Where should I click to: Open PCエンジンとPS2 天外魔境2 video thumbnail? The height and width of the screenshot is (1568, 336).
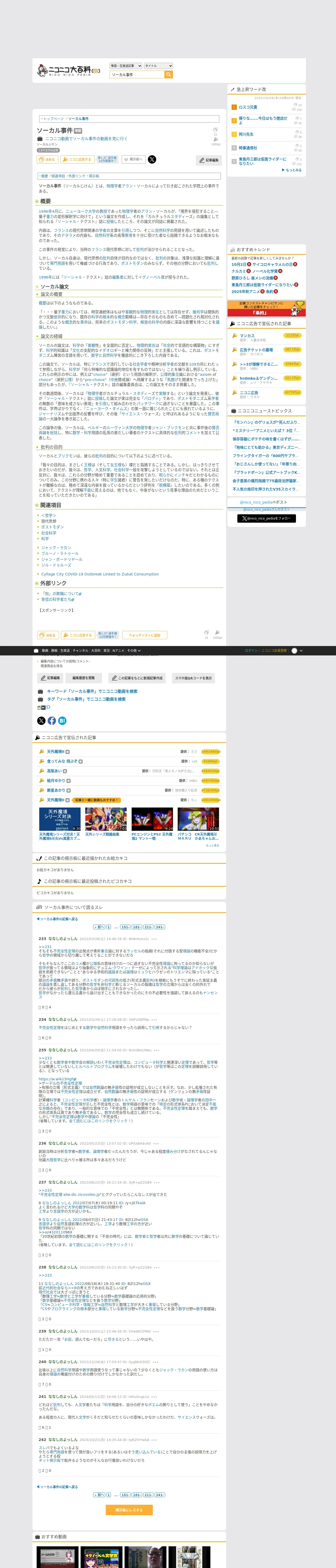pos(153,819)
